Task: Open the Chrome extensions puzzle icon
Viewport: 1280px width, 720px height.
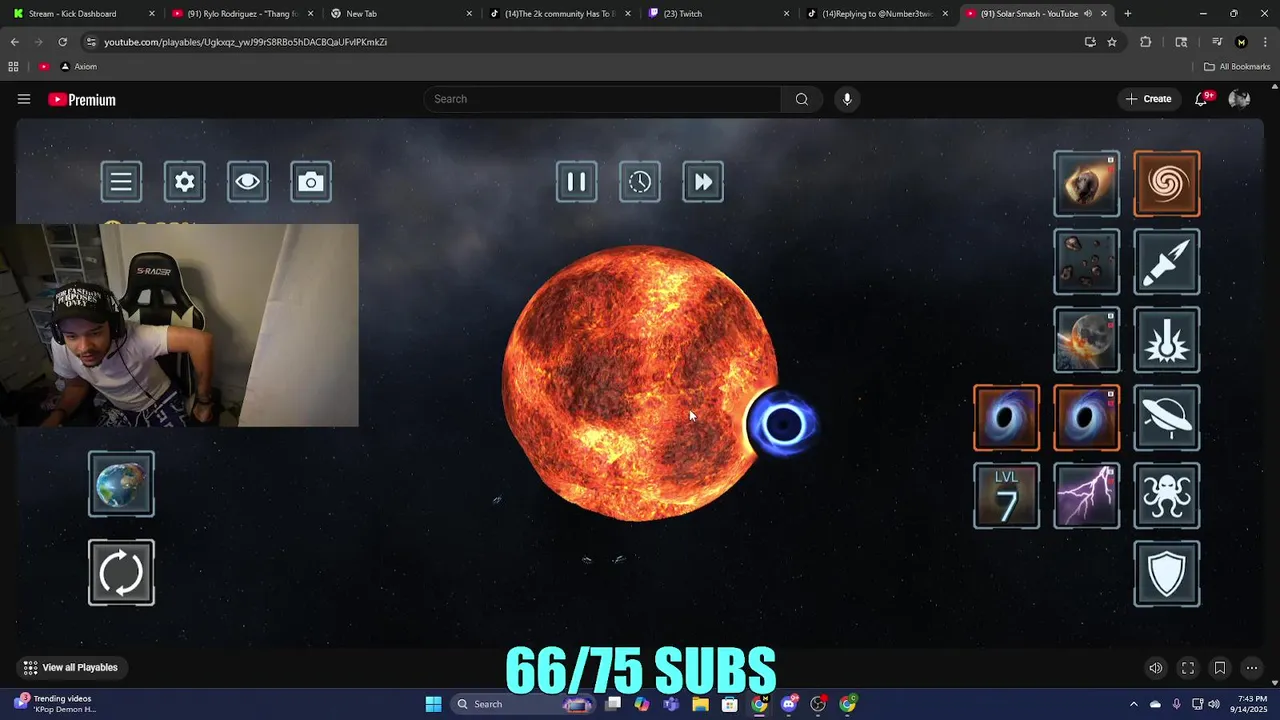Action: point(1146,42)
